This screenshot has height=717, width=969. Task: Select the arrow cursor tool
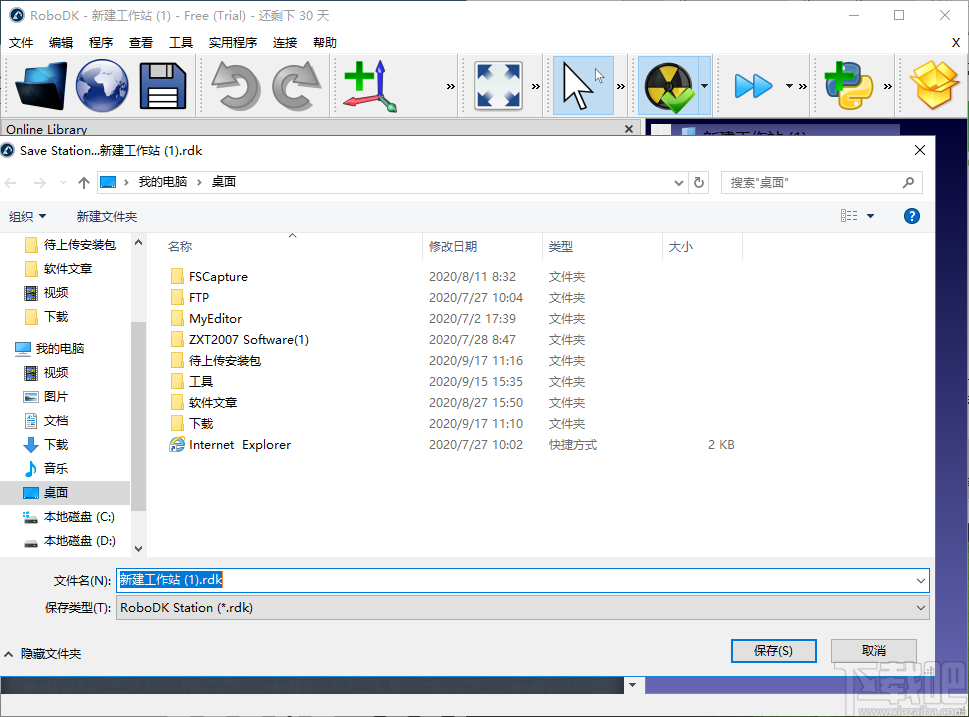click(x=583, y=86)
